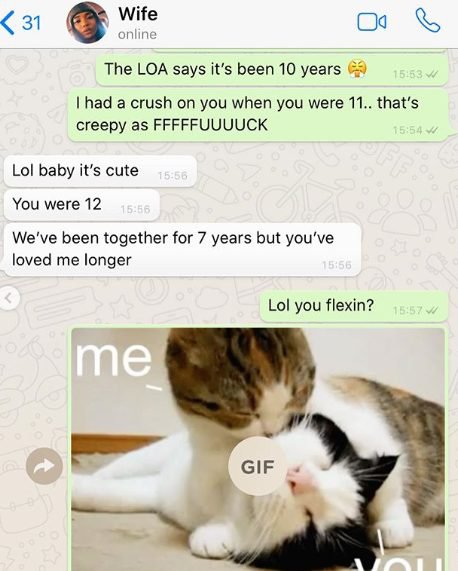Screen dimensions: 458x571
Task: Select the 'You were 12' message
Action: (x=82, y=205)
